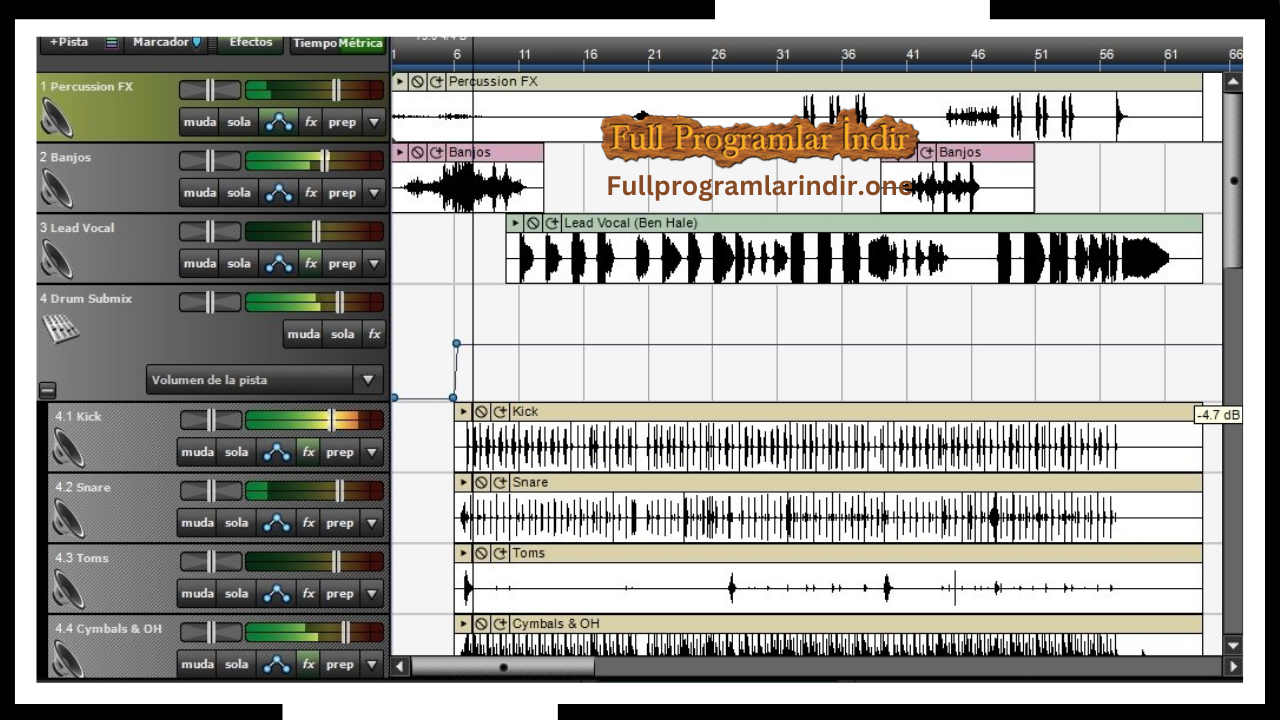This screenshot has height=720, width=1280.
Task: Mute the 4.4 Cymbals & OH track
Action: point(197,664)
